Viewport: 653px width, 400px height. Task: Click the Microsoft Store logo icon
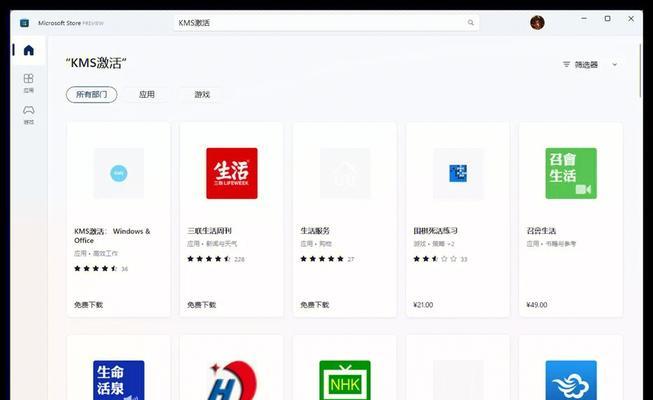pos(25,23)
